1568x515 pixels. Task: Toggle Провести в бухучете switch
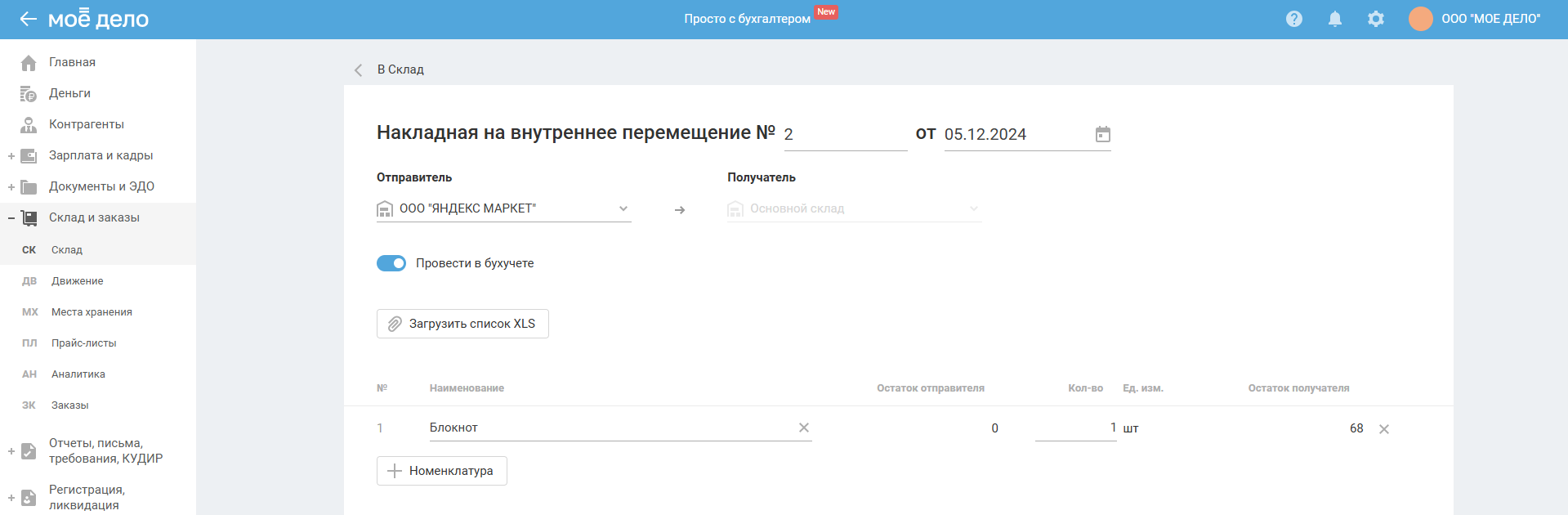coord(391,263)
